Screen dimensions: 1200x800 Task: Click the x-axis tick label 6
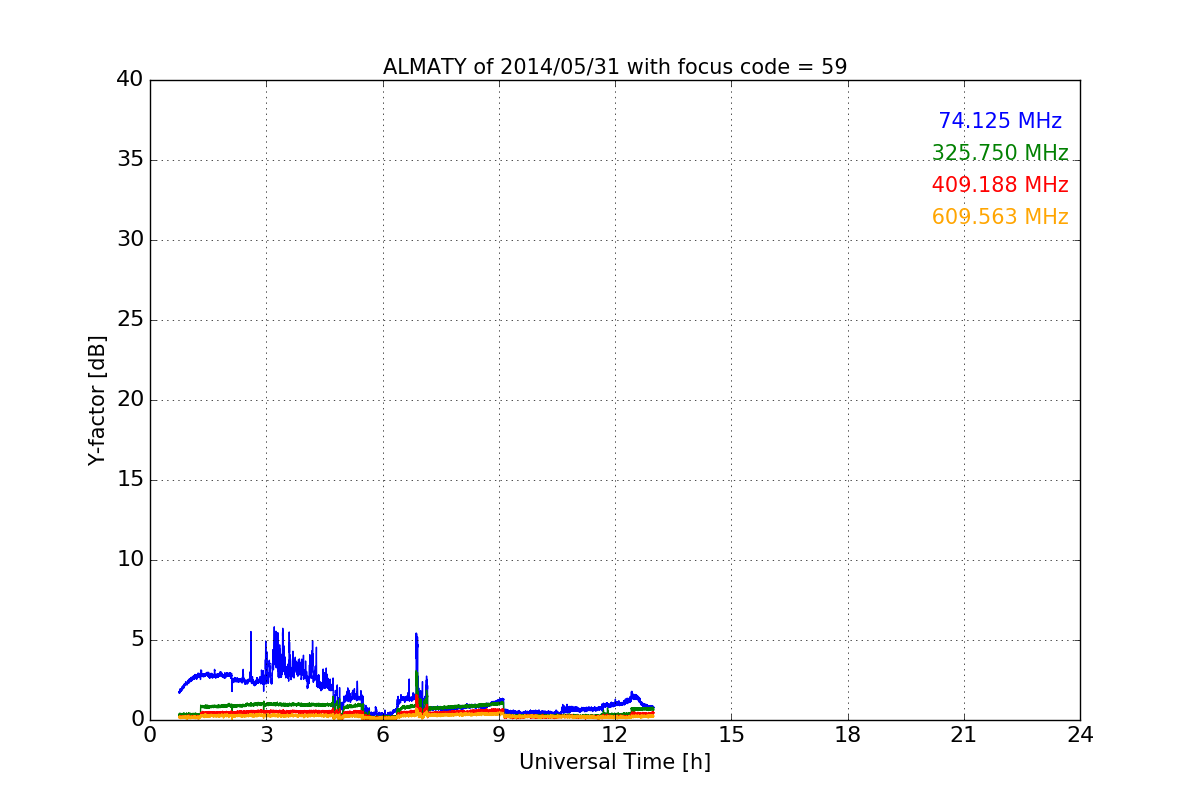point(383,735)
